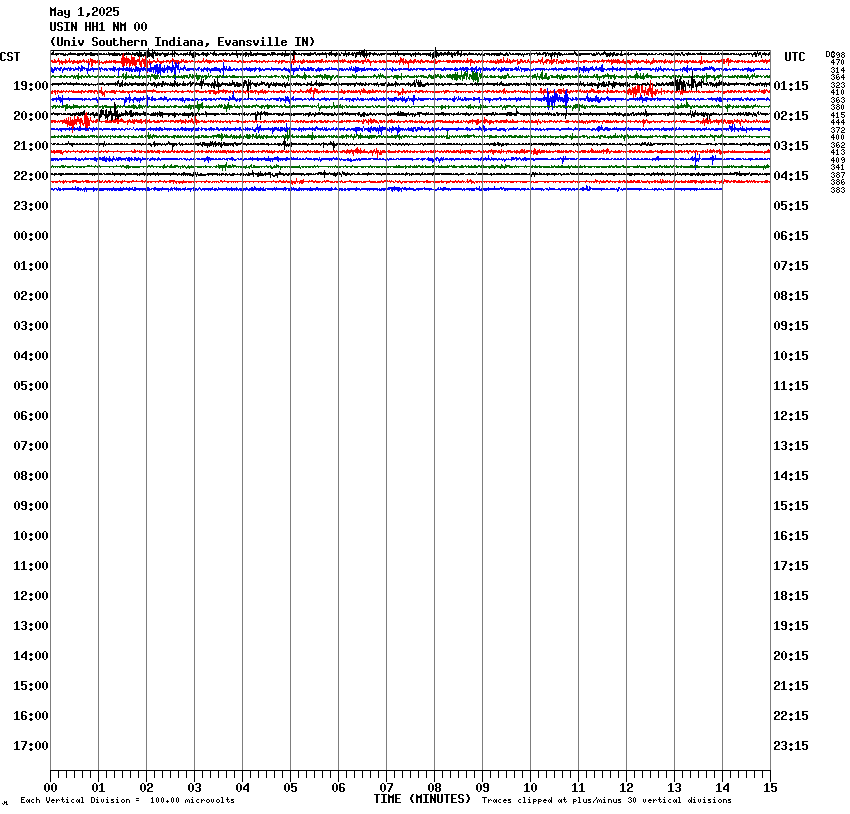Select minute 12 on the time axis
Screen dimensions: 850x814
point(627,788)
